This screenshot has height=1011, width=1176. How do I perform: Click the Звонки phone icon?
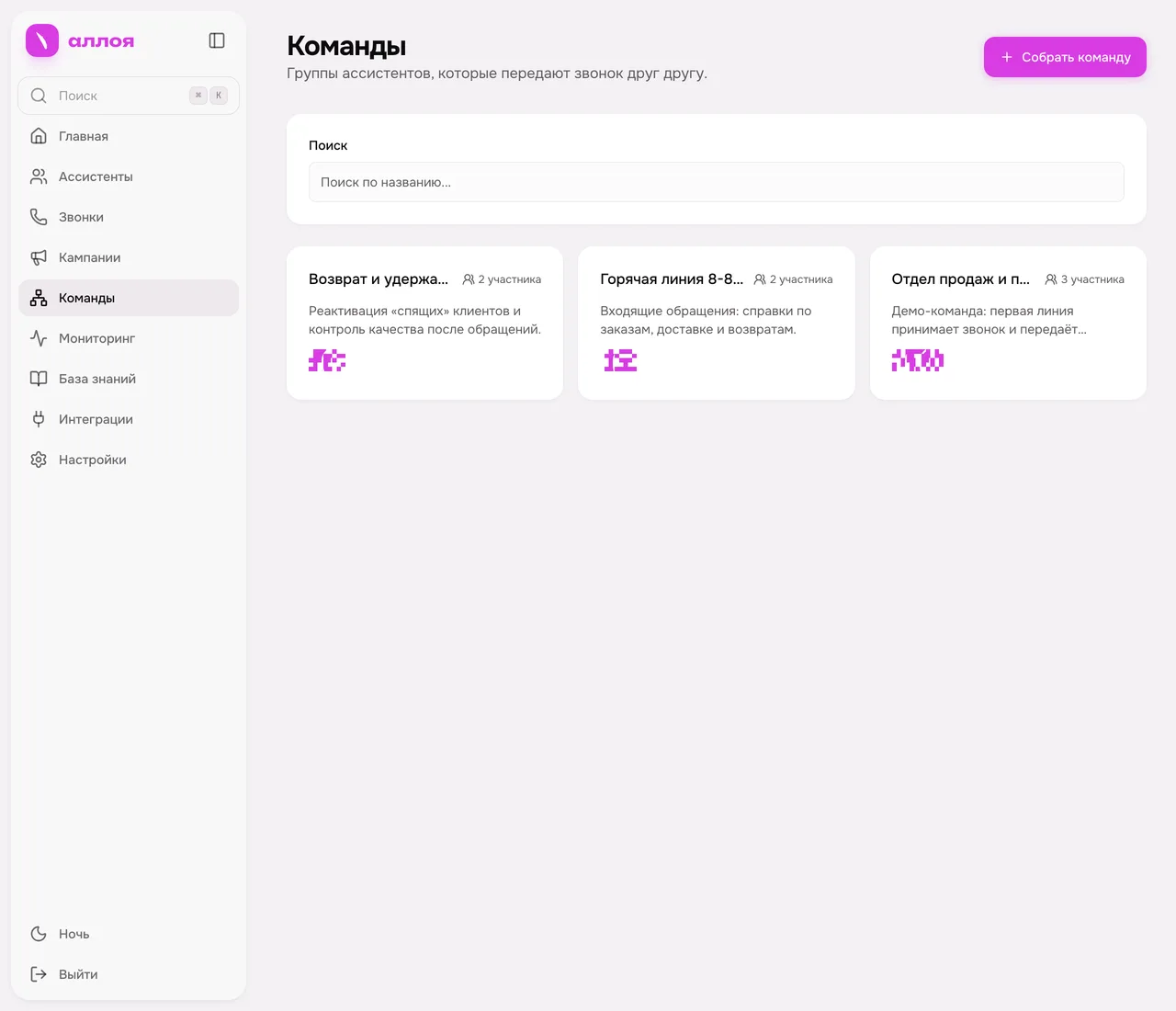[39, 217]
